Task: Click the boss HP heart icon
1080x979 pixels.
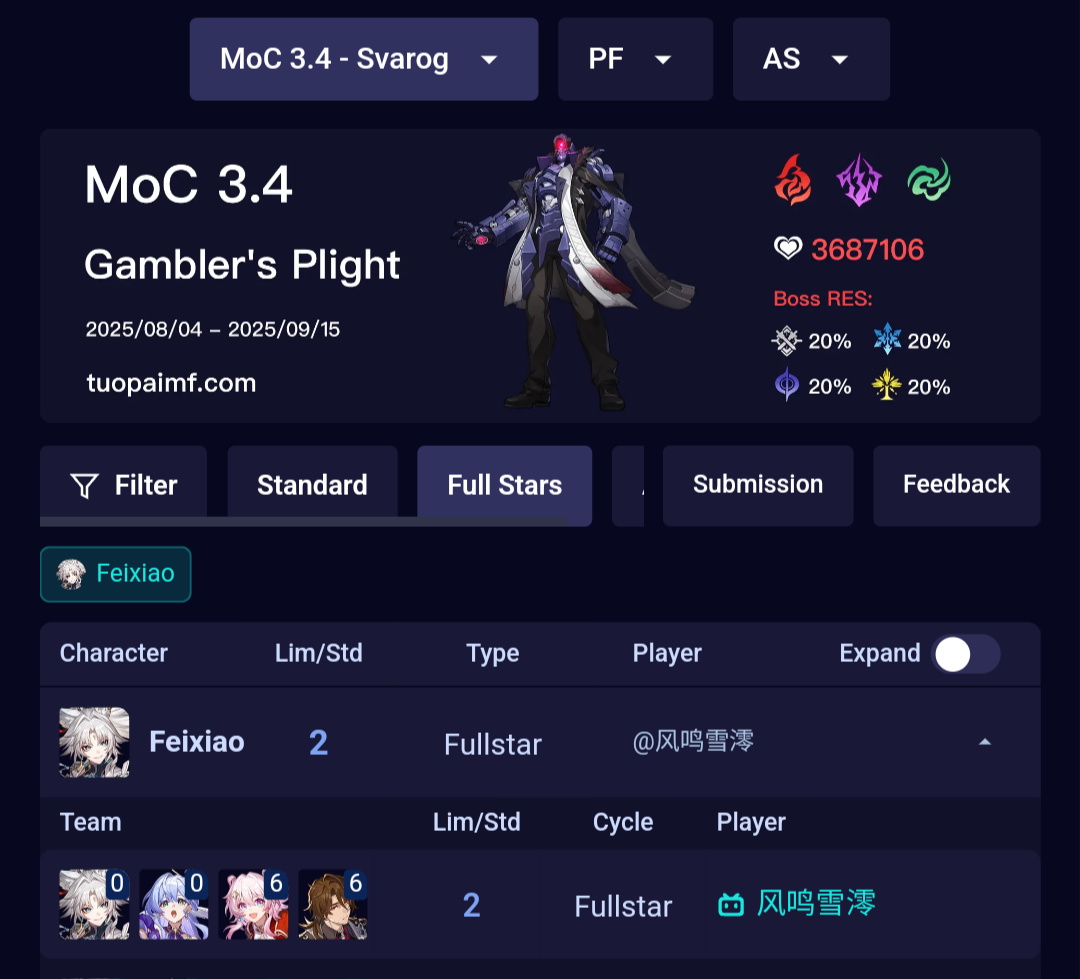Action: [x=788, y=247]
